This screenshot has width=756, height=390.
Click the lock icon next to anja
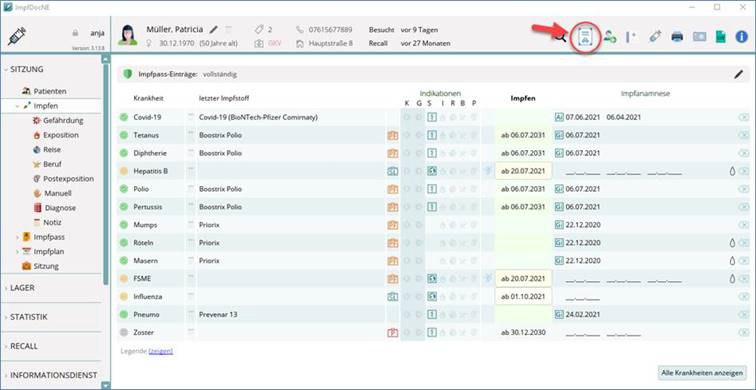click(75, 33)
